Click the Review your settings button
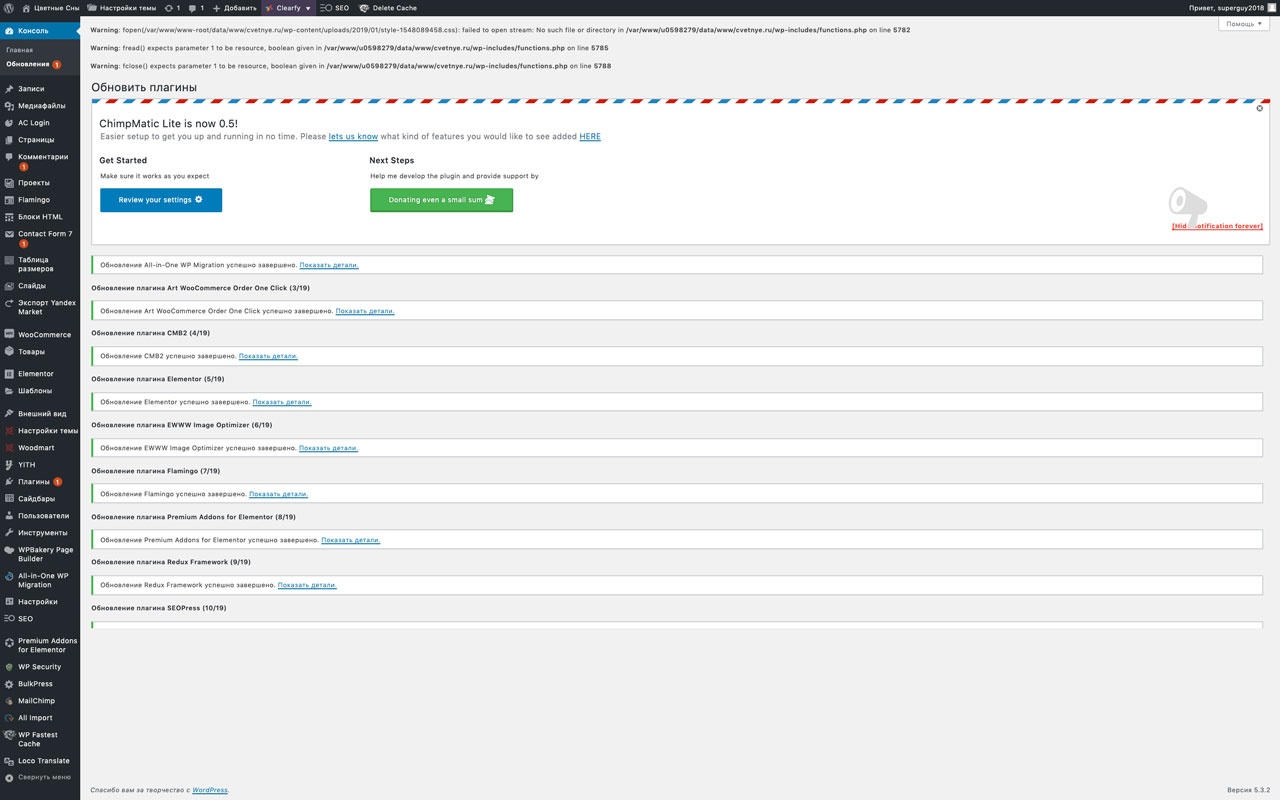The width and height of the screenshot is (1280, 800). click(161, 200)
